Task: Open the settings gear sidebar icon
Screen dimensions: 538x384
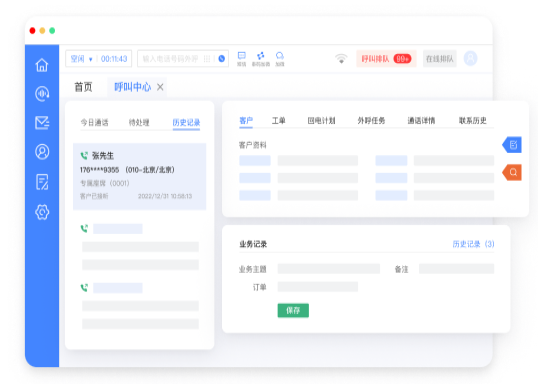Action: pyautogui.click(x=42, y=212)
